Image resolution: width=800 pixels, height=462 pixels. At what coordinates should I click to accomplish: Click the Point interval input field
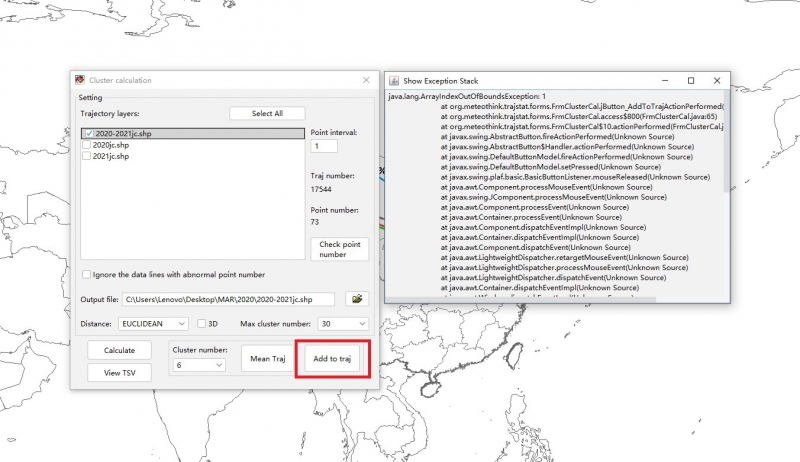coord(324,146)
